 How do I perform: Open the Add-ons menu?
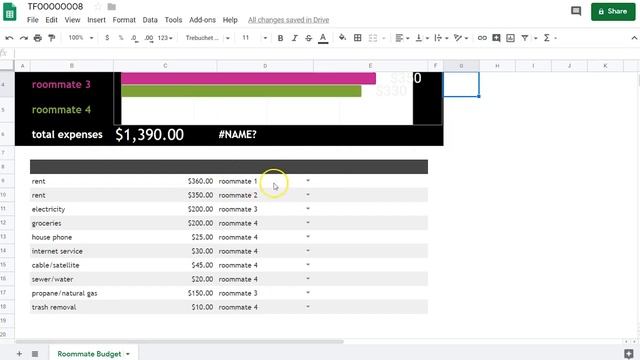tap(202, 20)
